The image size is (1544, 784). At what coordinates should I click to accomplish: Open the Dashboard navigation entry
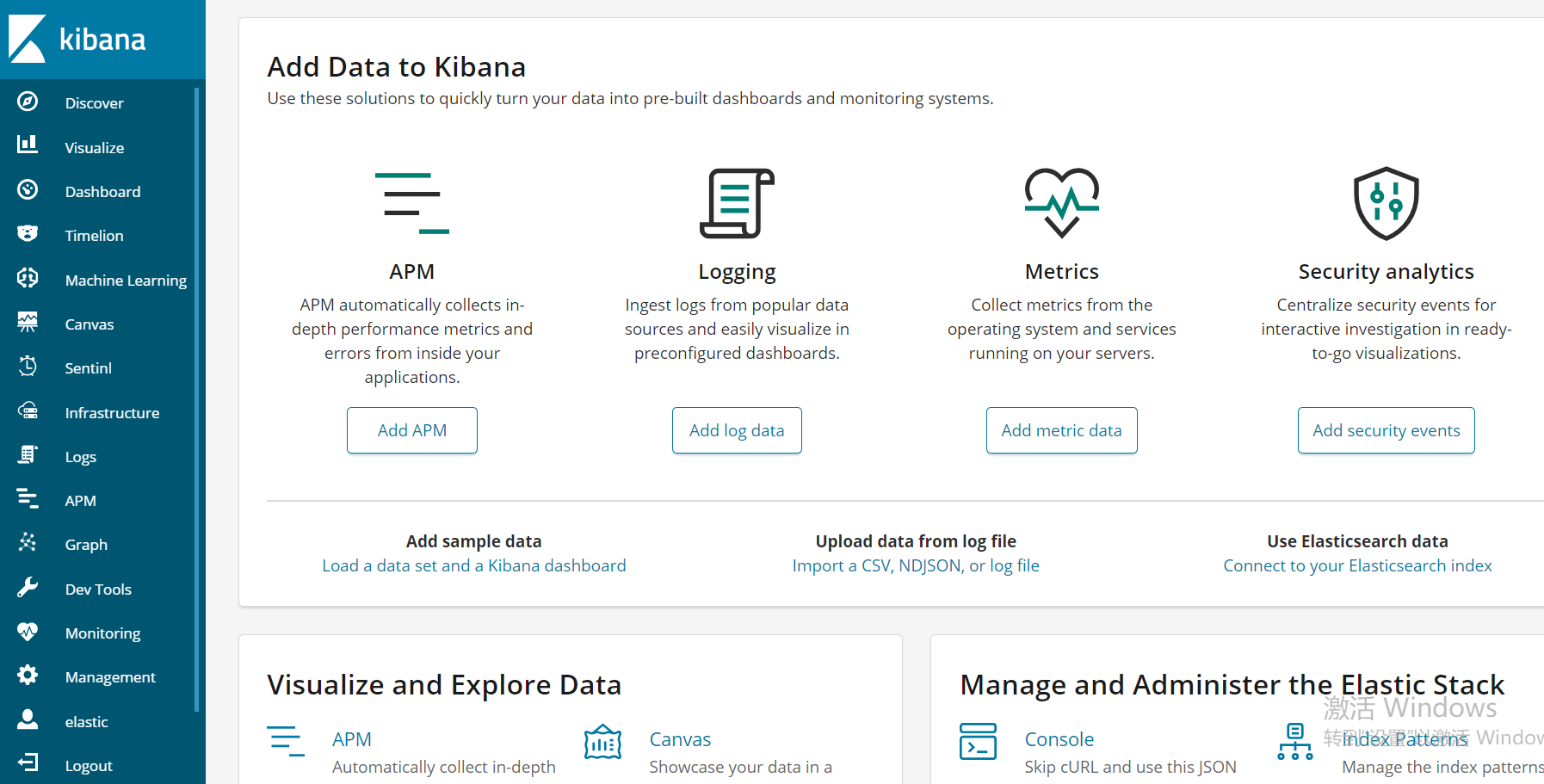[103, 192]
